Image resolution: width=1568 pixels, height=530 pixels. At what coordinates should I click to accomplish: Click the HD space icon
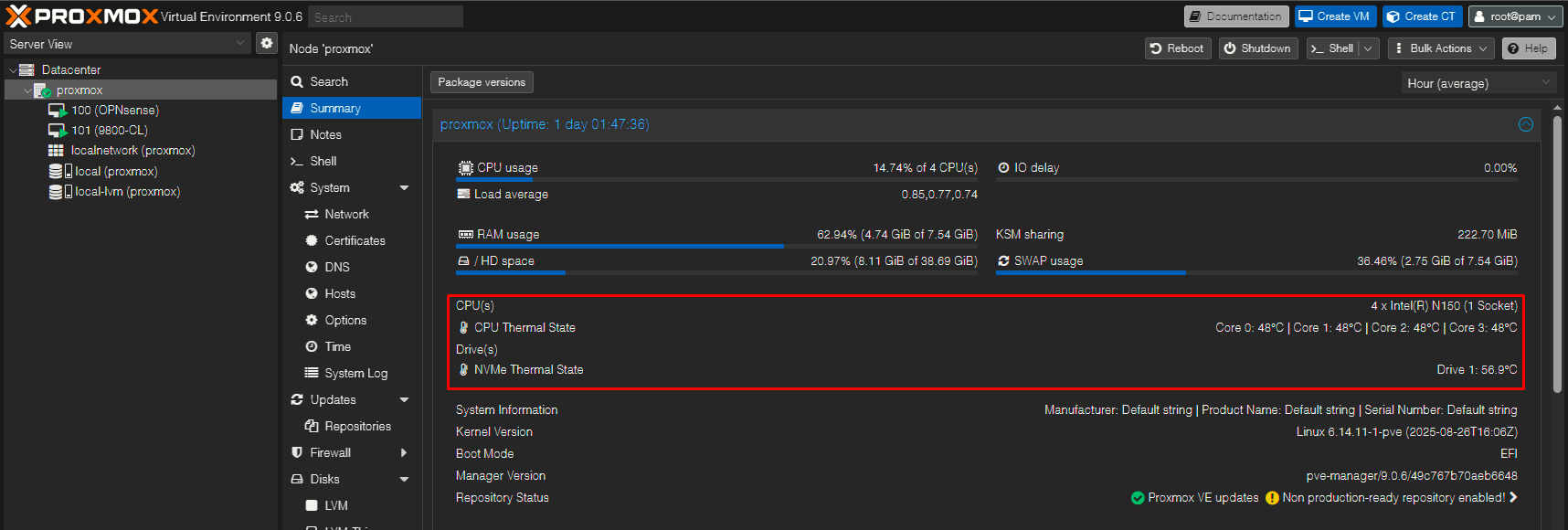(x=463, y=260)
